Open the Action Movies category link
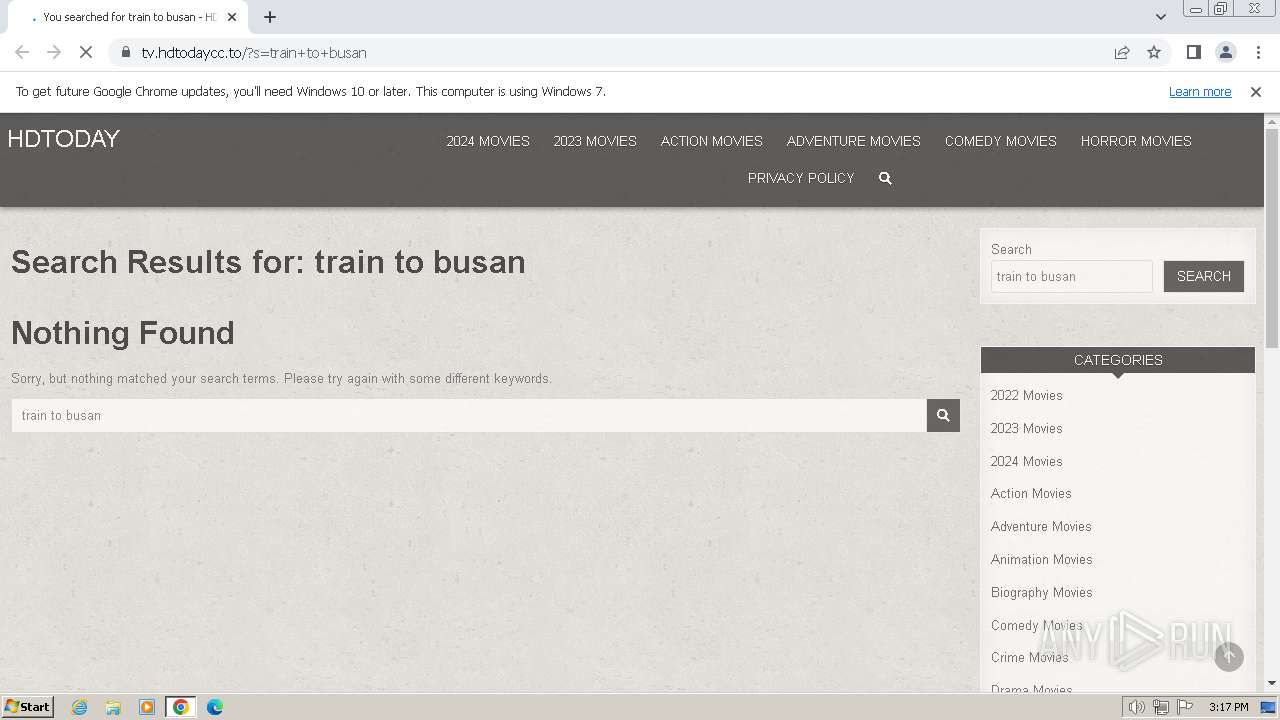 click(1031, 493)
